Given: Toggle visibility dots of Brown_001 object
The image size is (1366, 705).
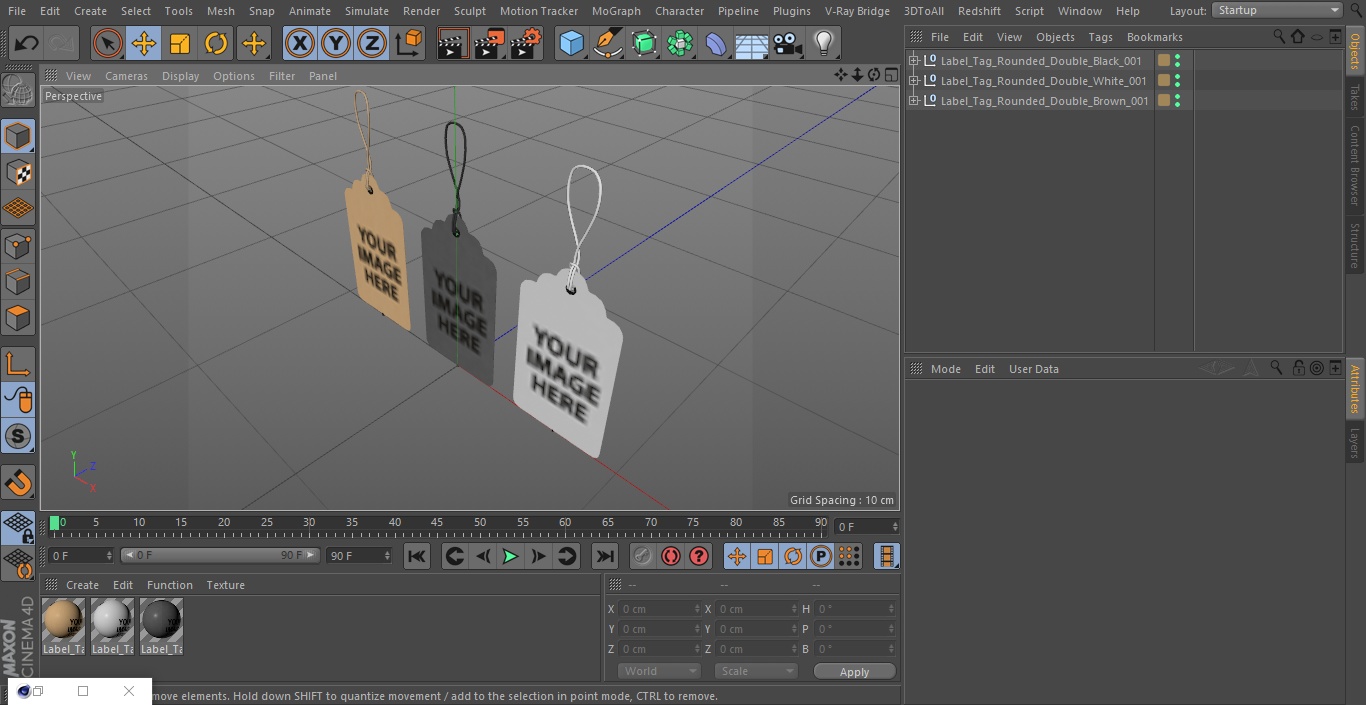Looking at the screenshot, I should click(x=1178, y=101).
